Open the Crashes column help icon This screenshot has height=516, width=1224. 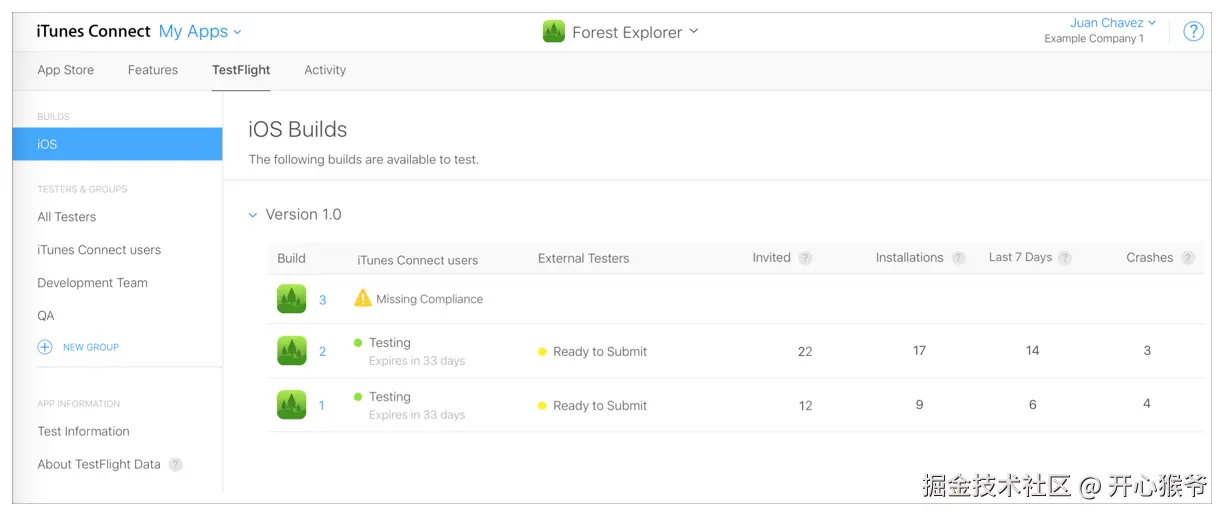pos(1188,258)
